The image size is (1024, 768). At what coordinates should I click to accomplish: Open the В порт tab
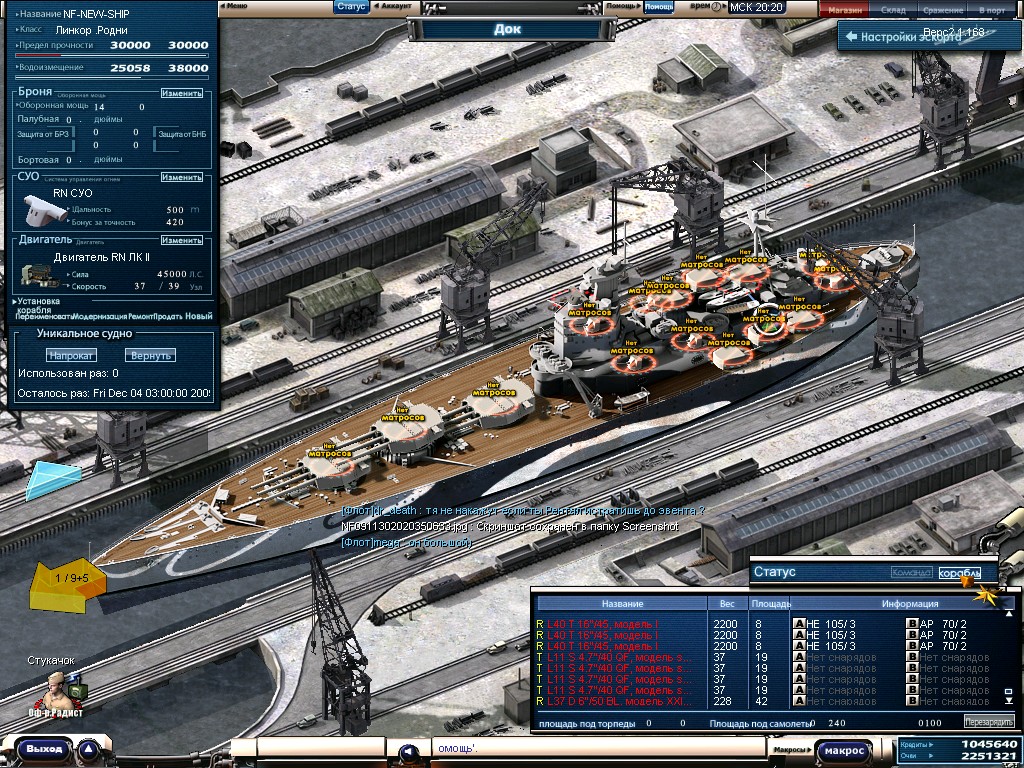[992, 9]
